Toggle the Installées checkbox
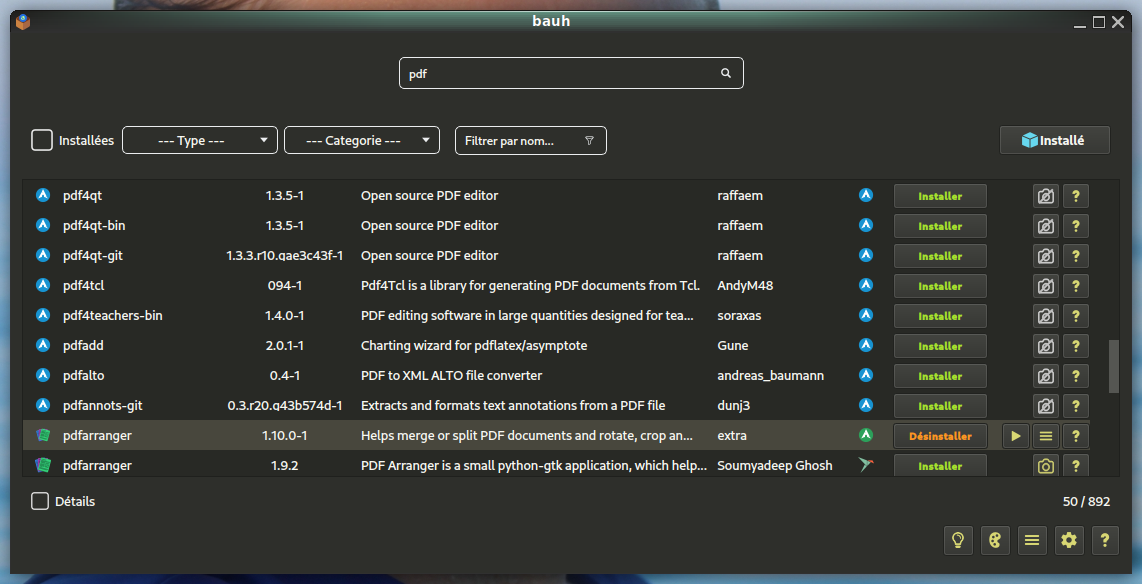 pyautogui.click(x=42, y=140)
